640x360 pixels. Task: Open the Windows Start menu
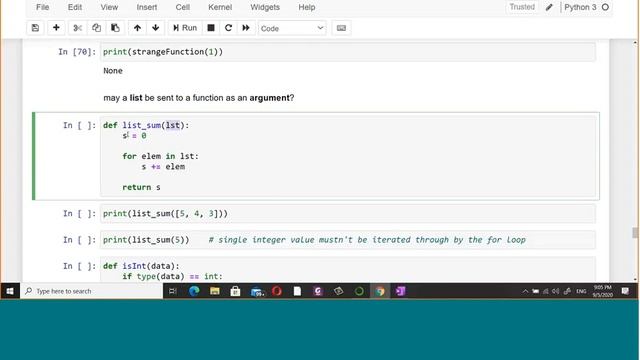[10, 291]
